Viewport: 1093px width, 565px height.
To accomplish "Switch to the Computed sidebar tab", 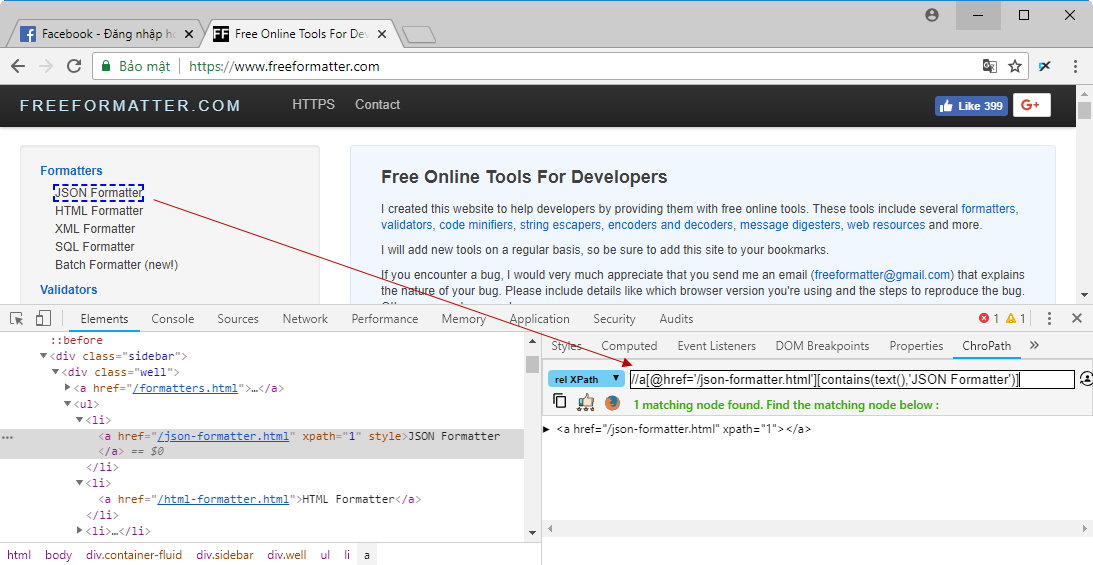I will pos(629,346).
